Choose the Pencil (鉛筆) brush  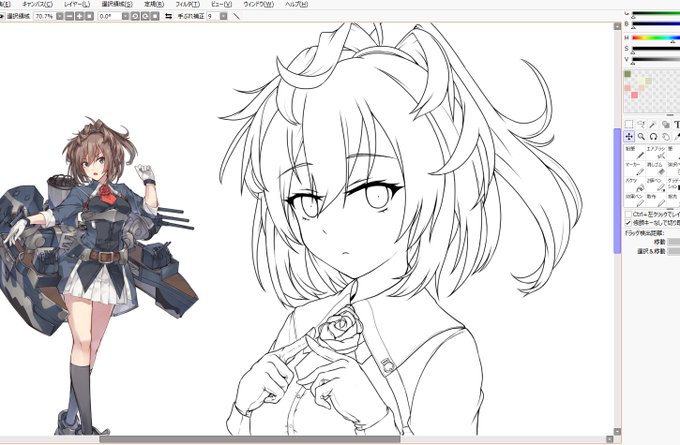(x=634, y=152)
